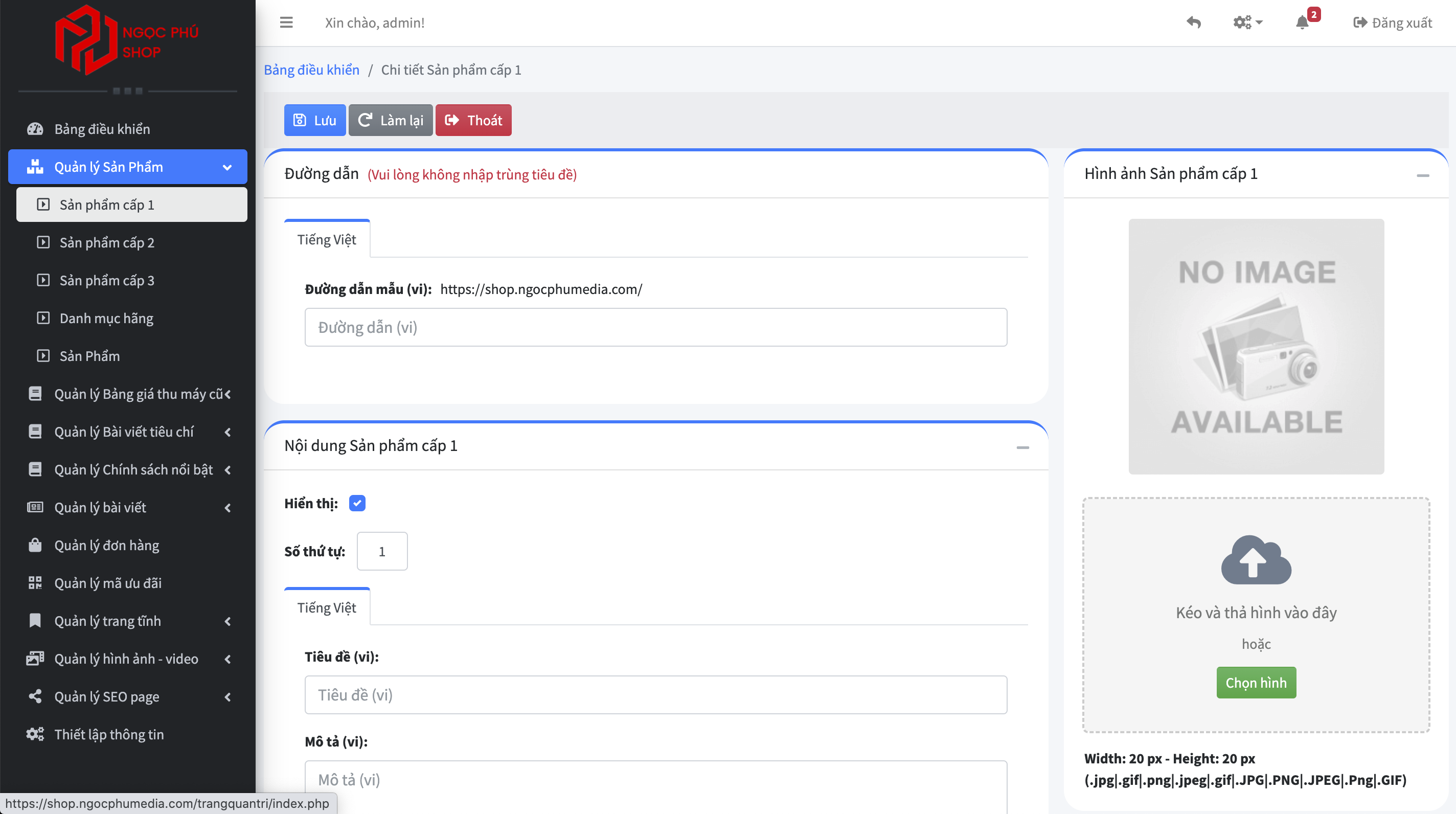
Task: Select the Tiếng Việt tab under Đường dẫn
Action: [x=327, y=240]
